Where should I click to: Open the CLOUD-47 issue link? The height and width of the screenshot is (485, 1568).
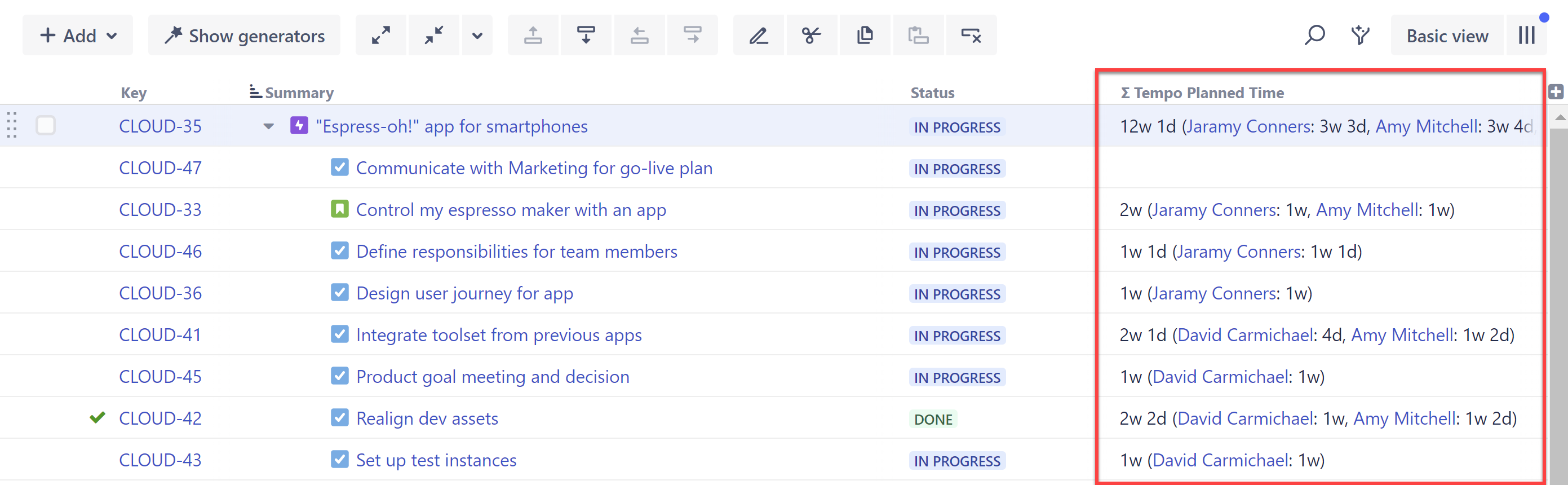(x=160, y=168)
